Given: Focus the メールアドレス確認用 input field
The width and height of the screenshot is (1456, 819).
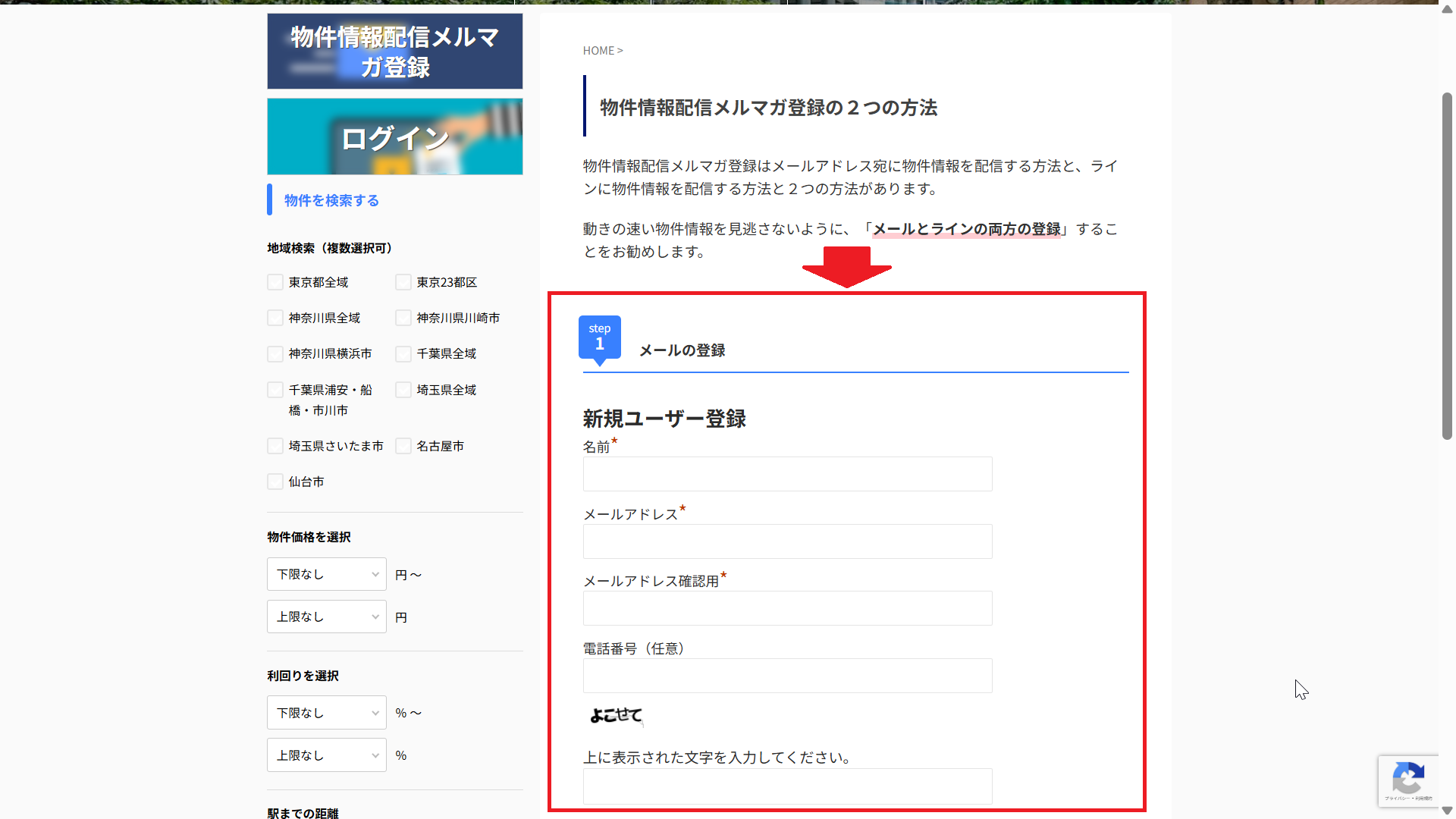Looking at the screenshot, I should (787, 608).
